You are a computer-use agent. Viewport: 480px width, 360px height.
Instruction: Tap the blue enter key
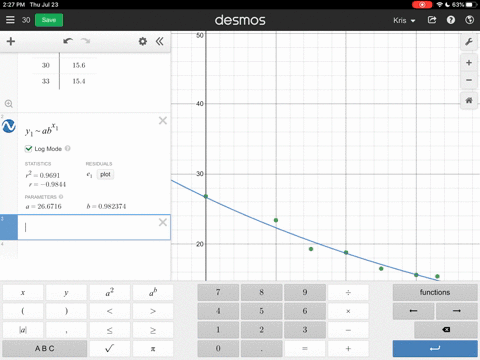coord(435,349)
